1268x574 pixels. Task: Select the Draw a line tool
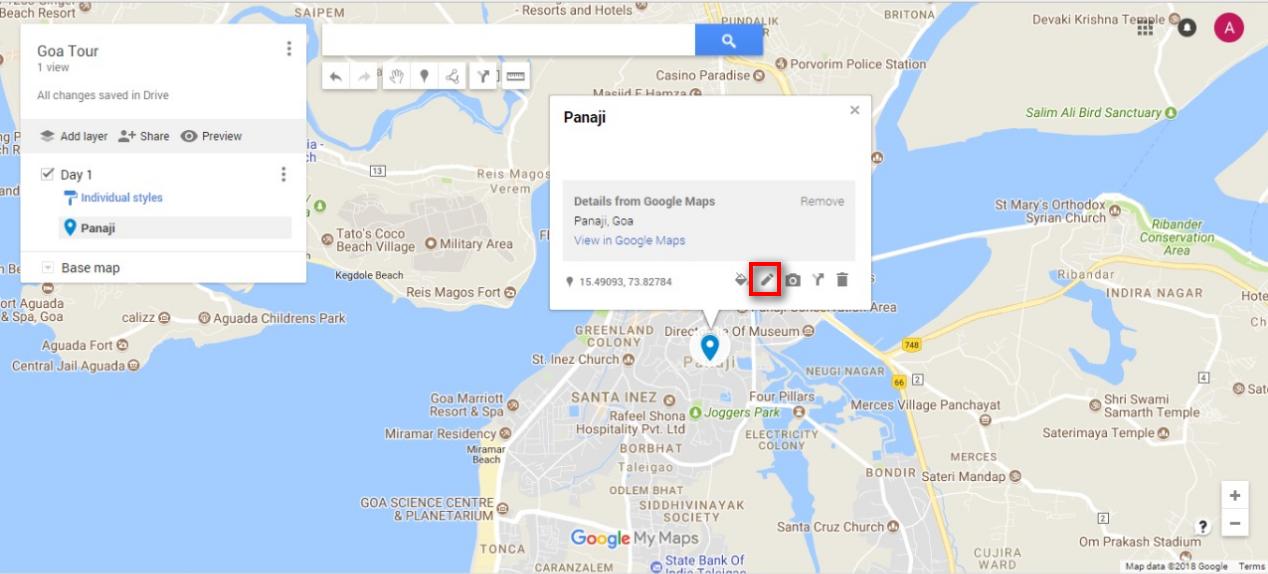pos(453,76)
